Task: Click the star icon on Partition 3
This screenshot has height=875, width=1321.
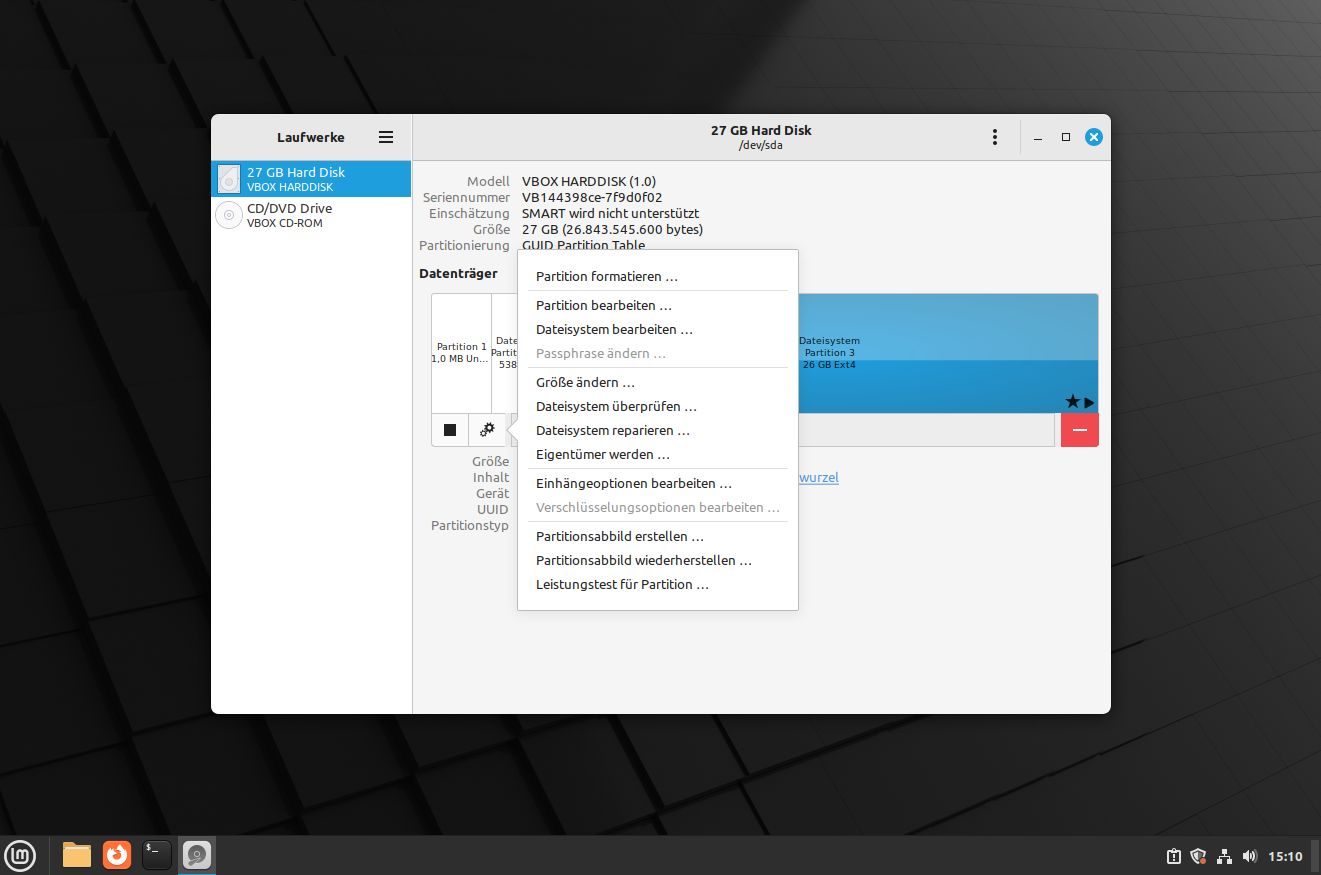Action: coord(1072,401)
